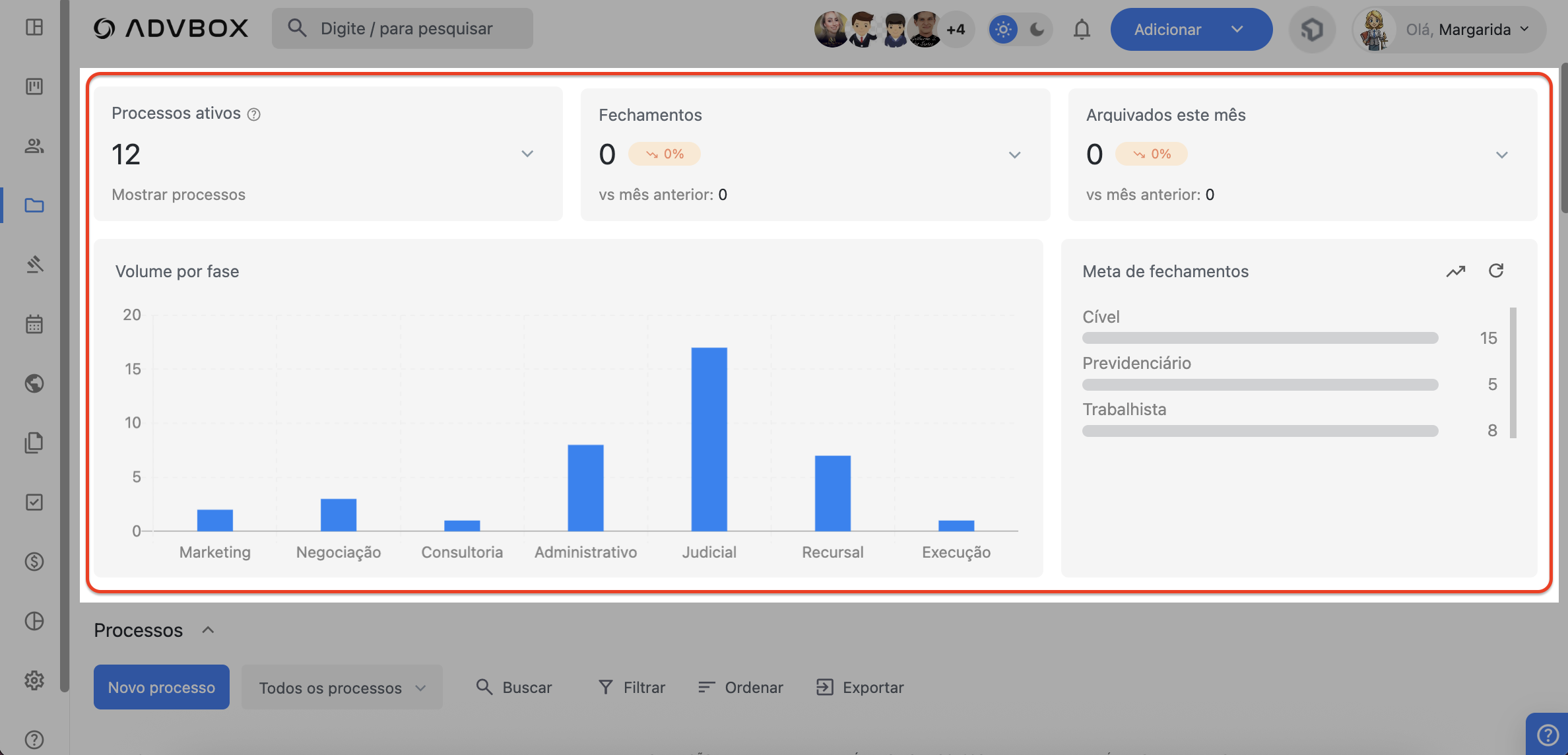Screen dimensions: 1568x755
Task: Switch to dark mode moon toggle
Action: 1037,30
